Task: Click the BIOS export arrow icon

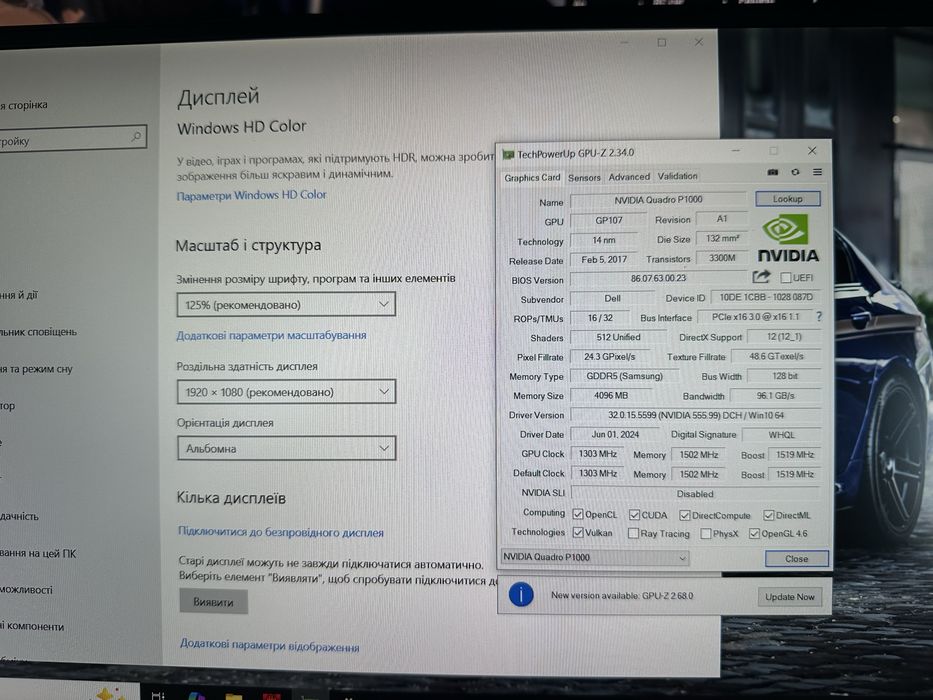Action: coord(761,277)
